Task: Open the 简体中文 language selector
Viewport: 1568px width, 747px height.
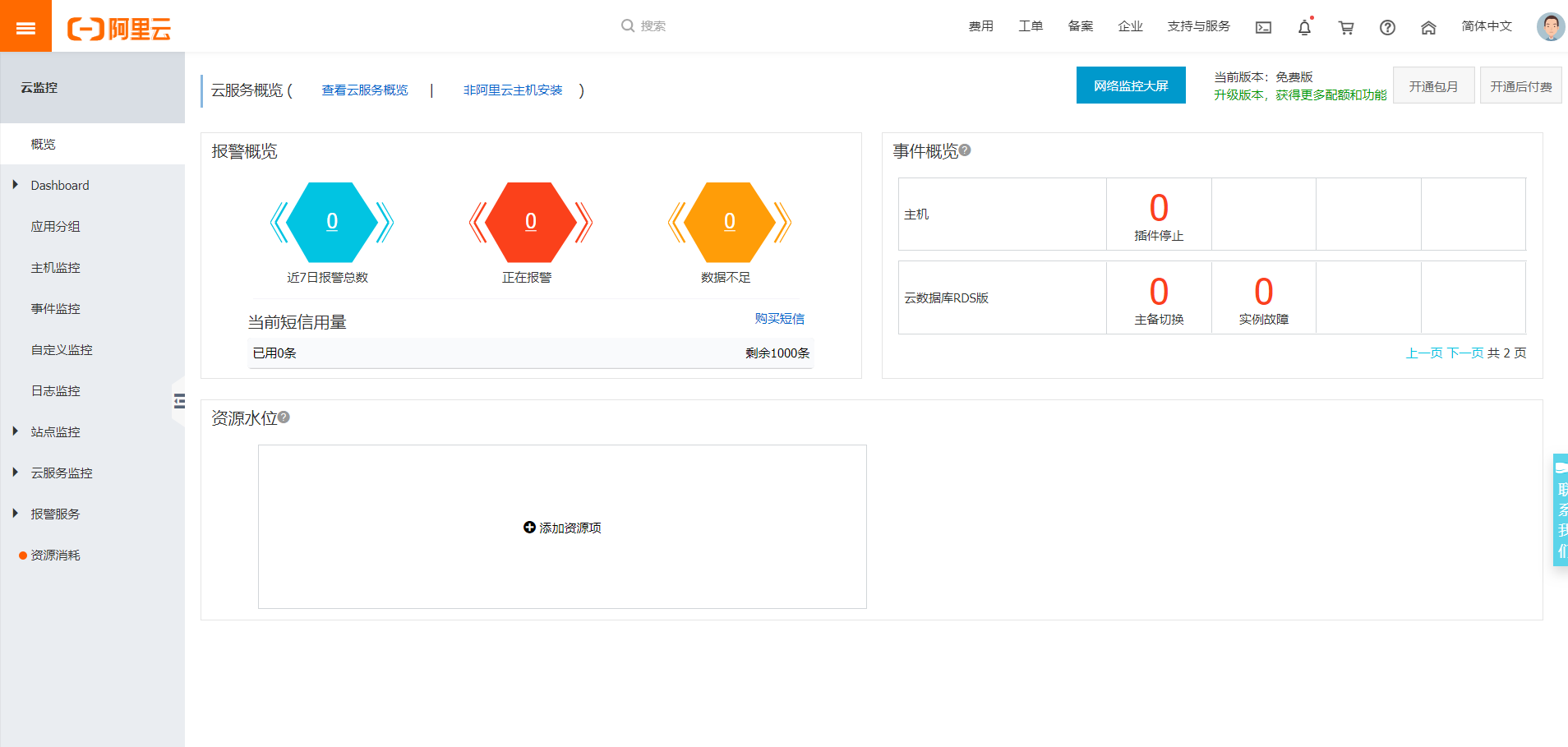Action: pos(1487,26)
